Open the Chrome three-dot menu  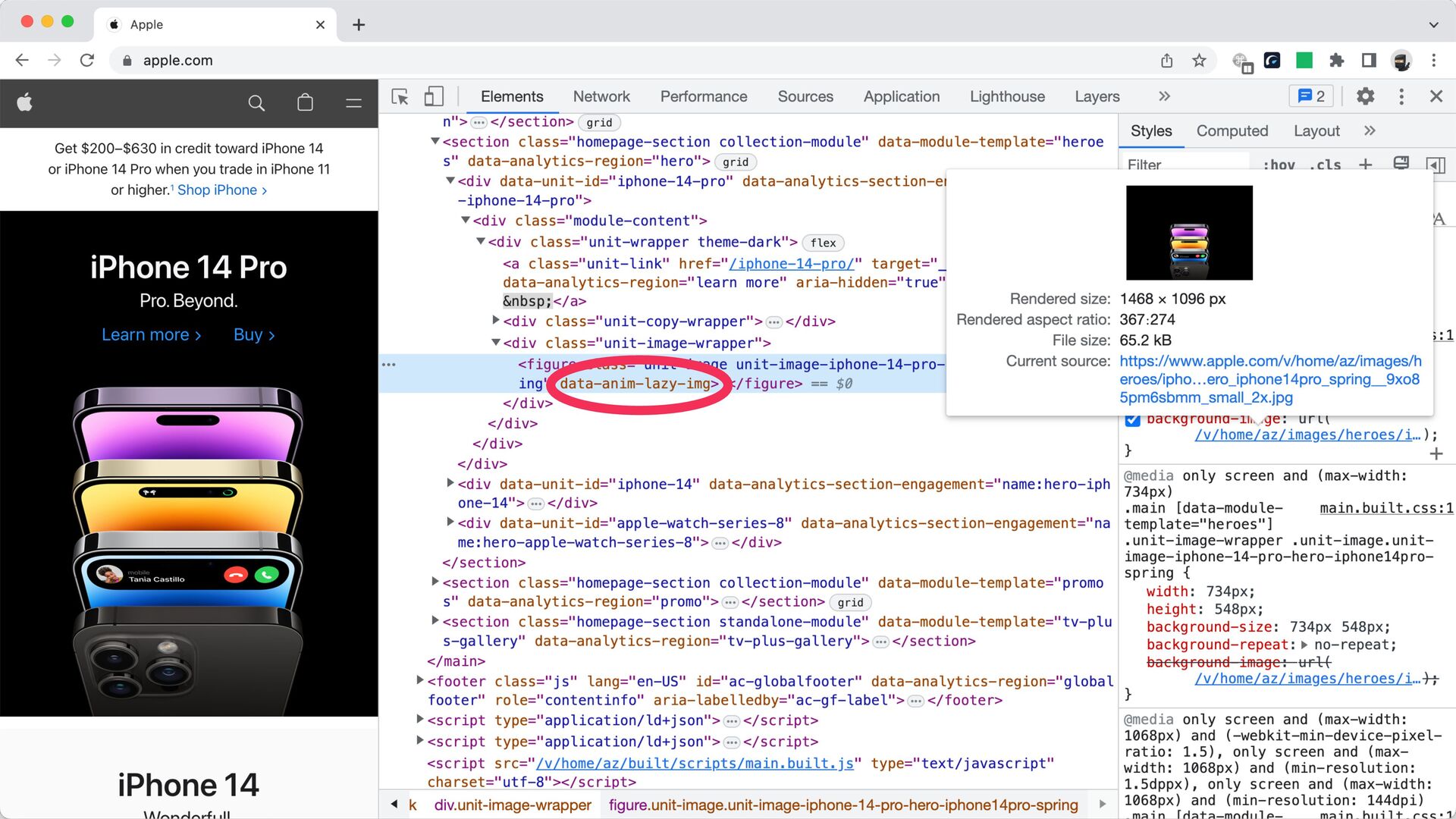(x=1433, y=60)
